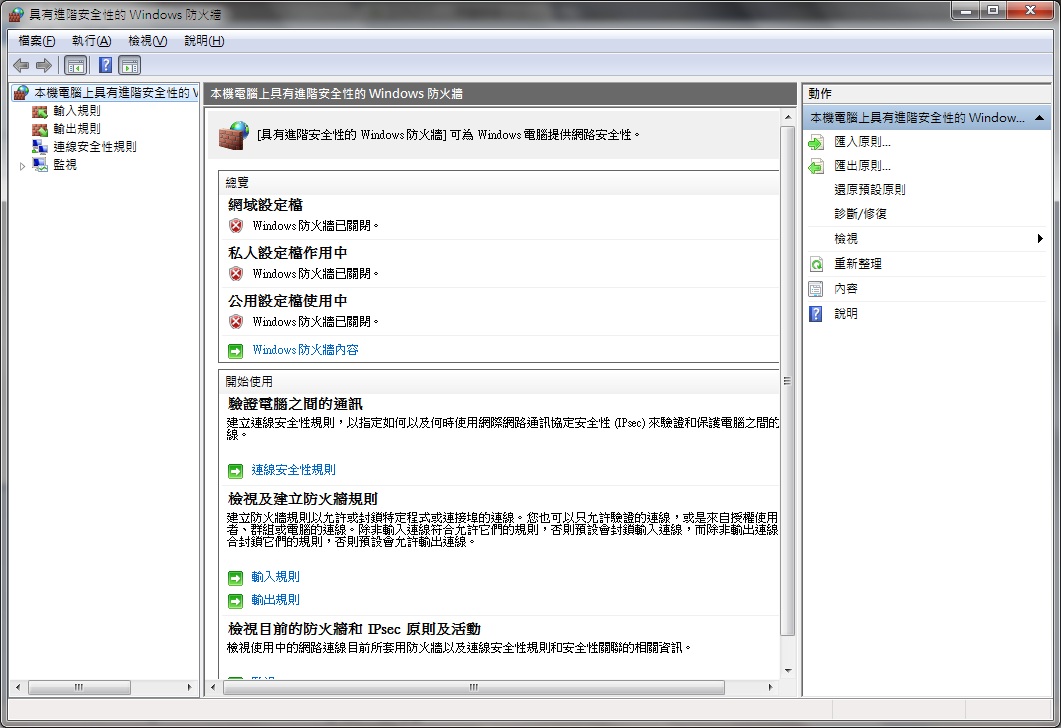The height and width of the screenshot is (728, 1061).
Task: Select 還原預設原則 in Actions pane
Action: [870, 189]
